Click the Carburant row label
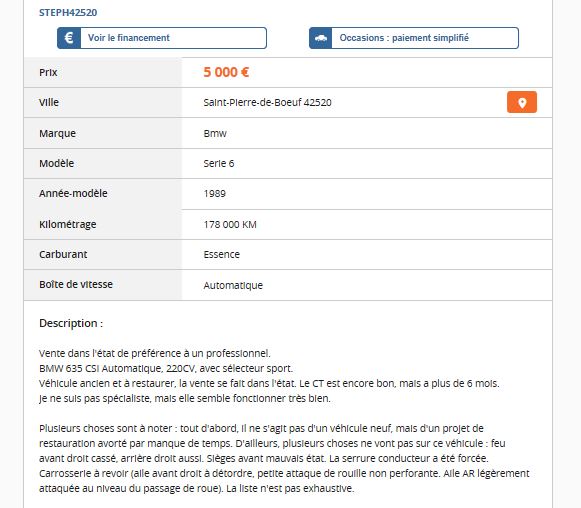Screen dimensions: 581x508 coord(63,254)
